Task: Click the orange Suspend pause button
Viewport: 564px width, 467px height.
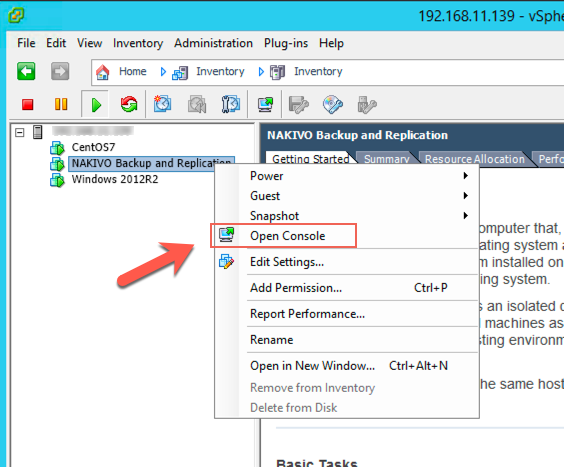Action: coord(61,104)
